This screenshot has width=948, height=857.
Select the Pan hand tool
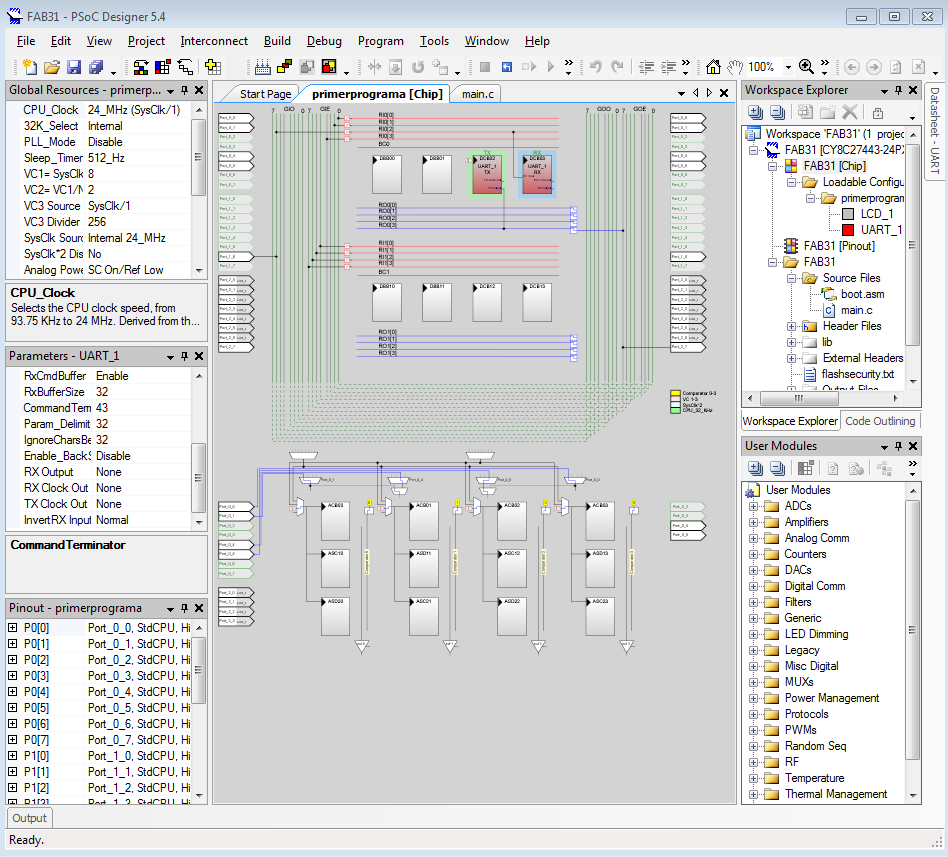pos(735,67)
